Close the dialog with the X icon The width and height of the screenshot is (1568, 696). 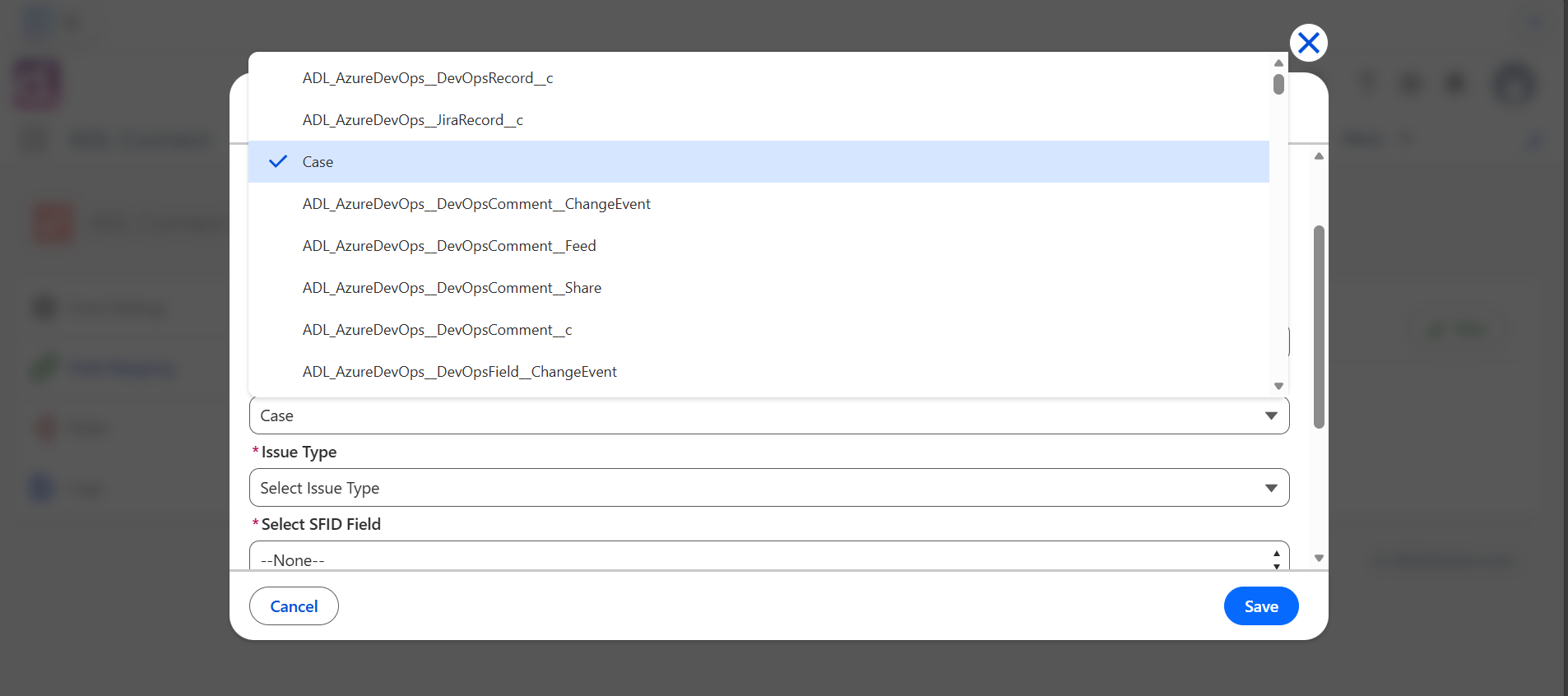pyautogui.click(x=1309, y=43)
